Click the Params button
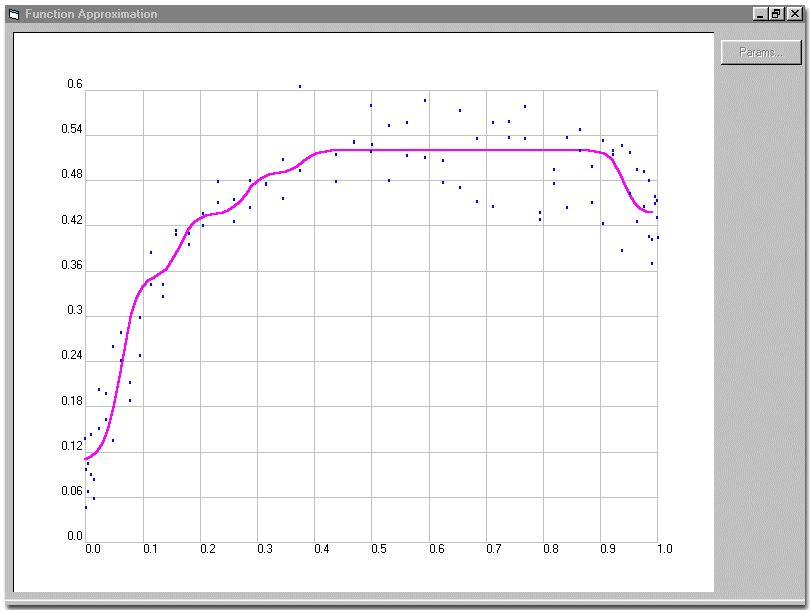810x610 pixels. click(759, 52)
